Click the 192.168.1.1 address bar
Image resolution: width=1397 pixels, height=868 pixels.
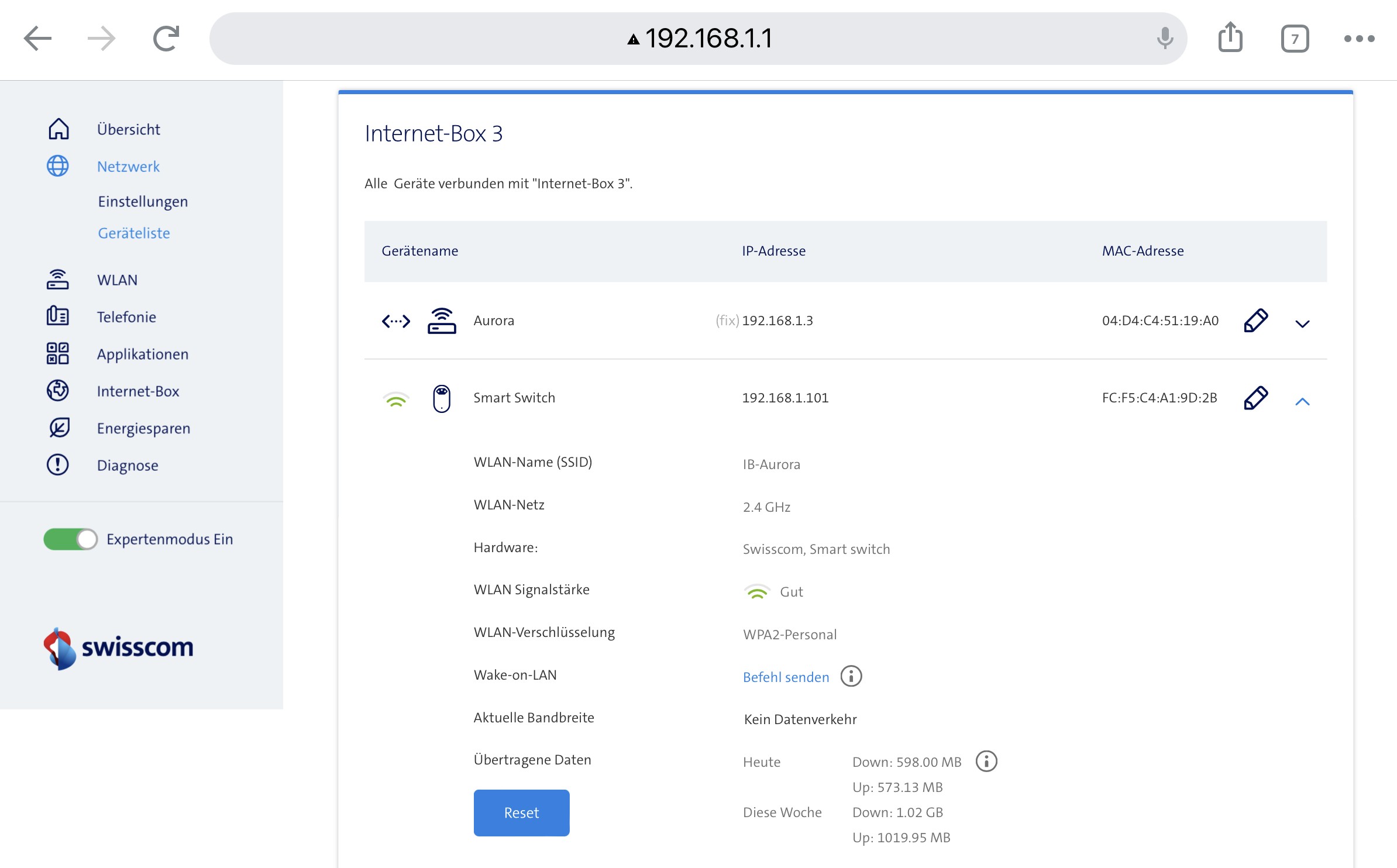tap(698, 39)
